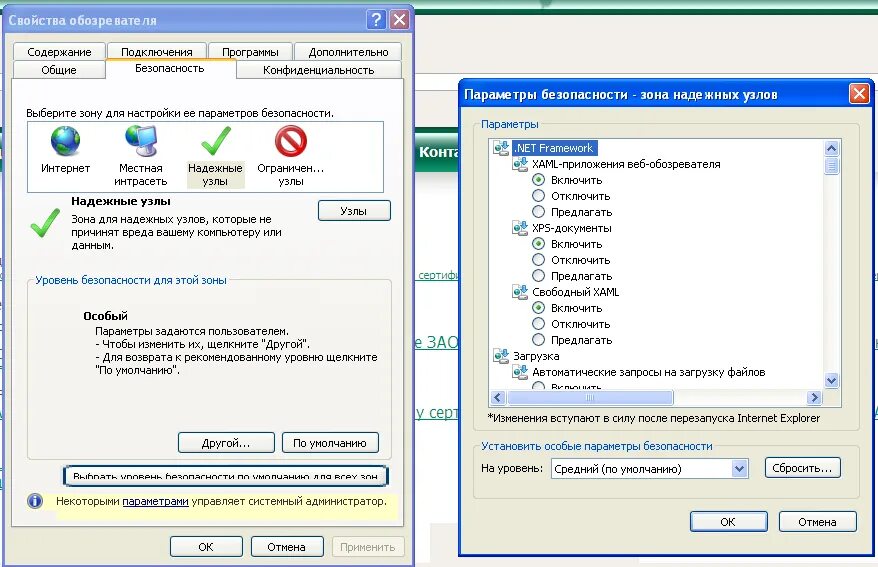
Task: Click scroll down arrow in Параметры list
Action: pos(832,381)
